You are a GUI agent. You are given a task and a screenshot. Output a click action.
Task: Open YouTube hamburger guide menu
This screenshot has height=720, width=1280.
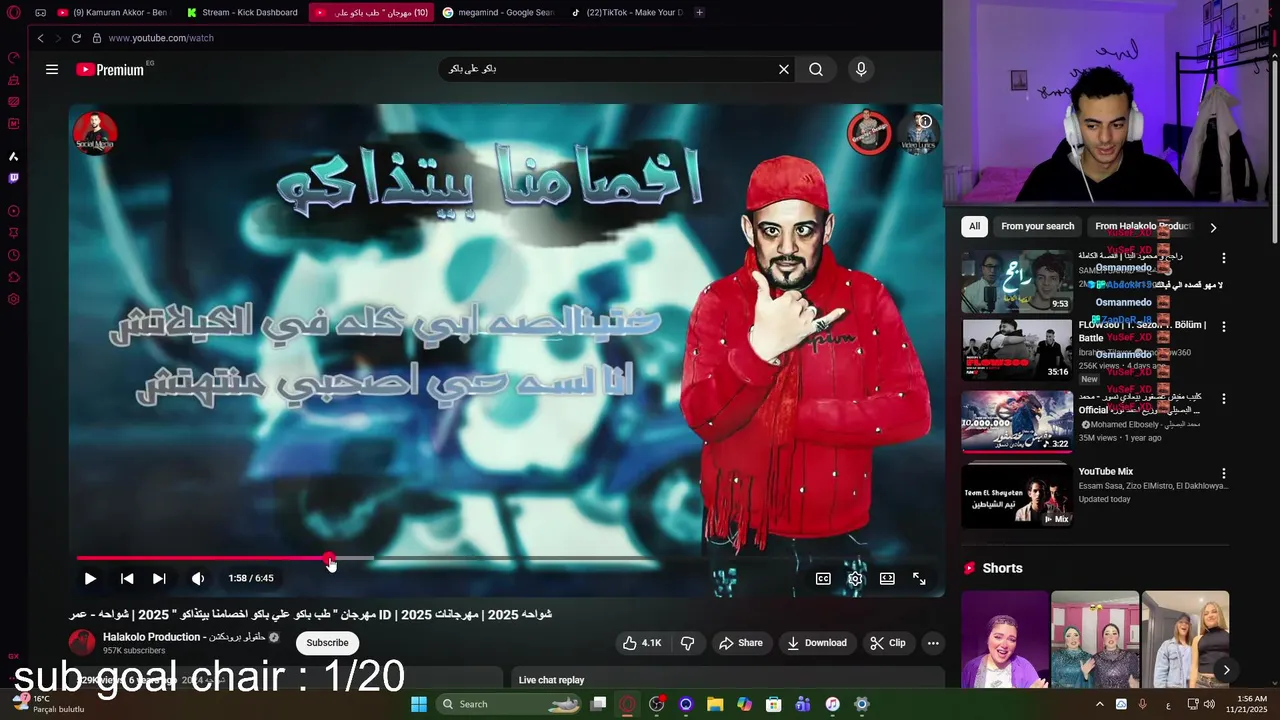pos(52,69)
